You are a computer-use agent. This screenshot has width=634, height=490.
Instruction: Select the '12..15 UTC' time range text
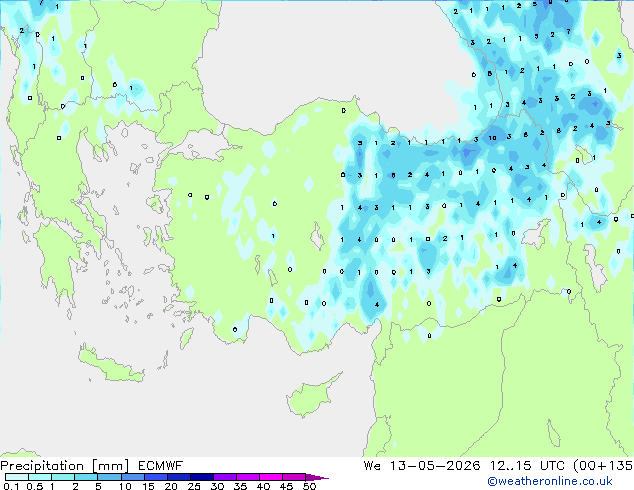[527, 466]
